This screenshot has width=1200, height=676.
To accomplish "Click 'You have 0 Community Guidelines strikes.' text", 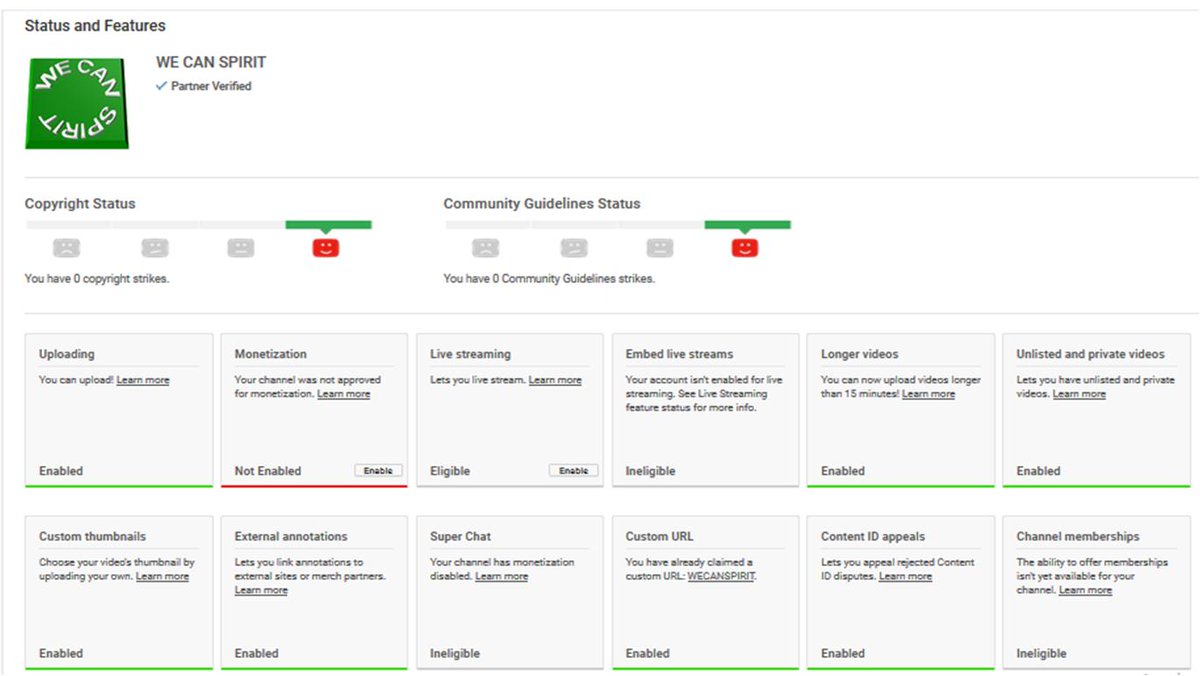I will pyautogui.click(x=549, y=279).
